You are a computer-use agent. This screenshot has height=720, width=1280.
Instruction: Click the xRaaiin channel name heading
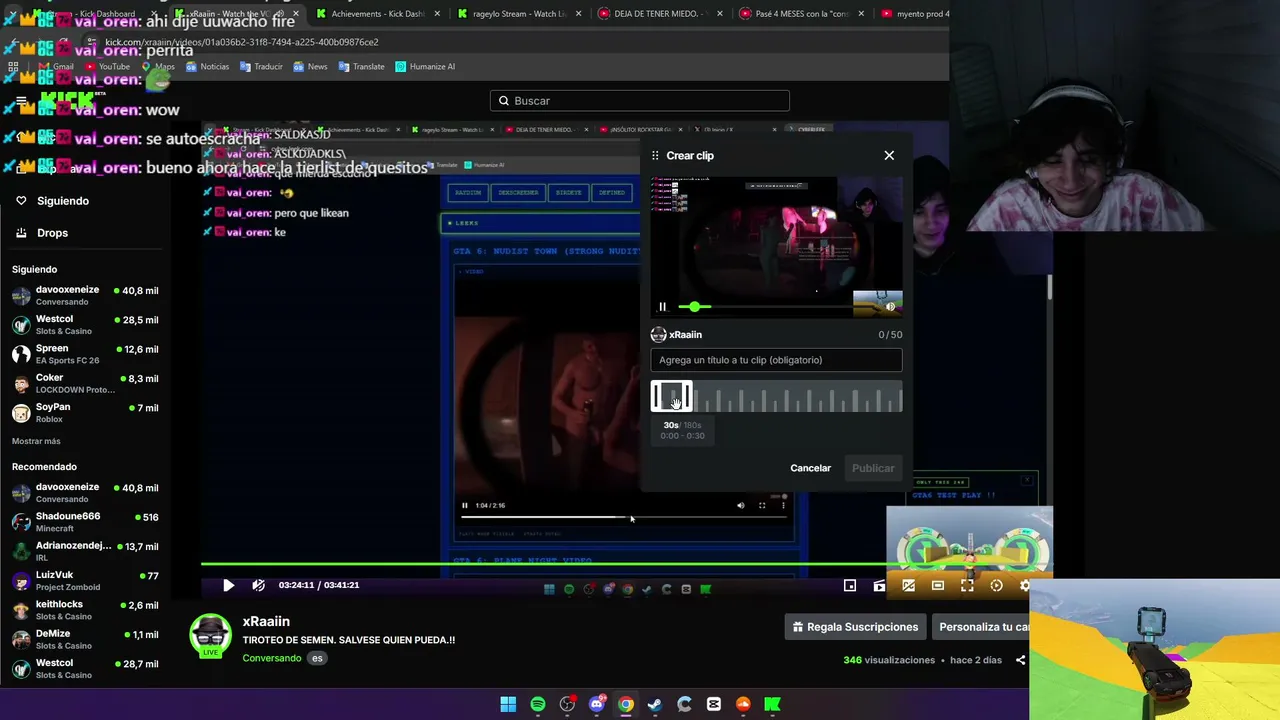(266, 621)
